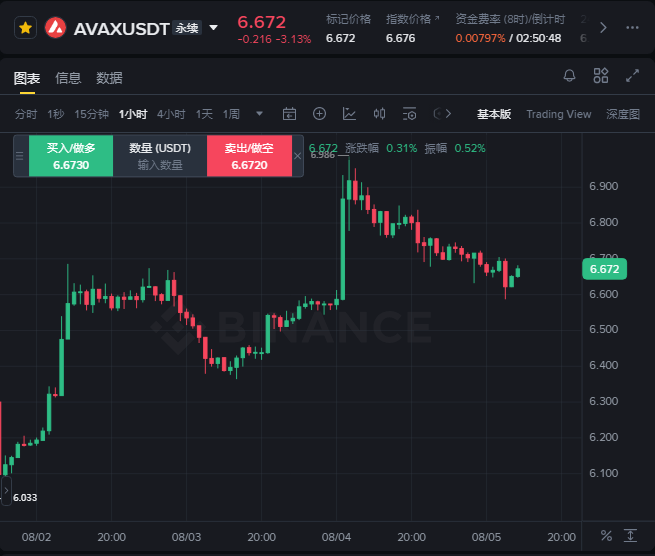Select the 4小时 interval
This screenshot has height=556, width=655.
coord(171,114)
